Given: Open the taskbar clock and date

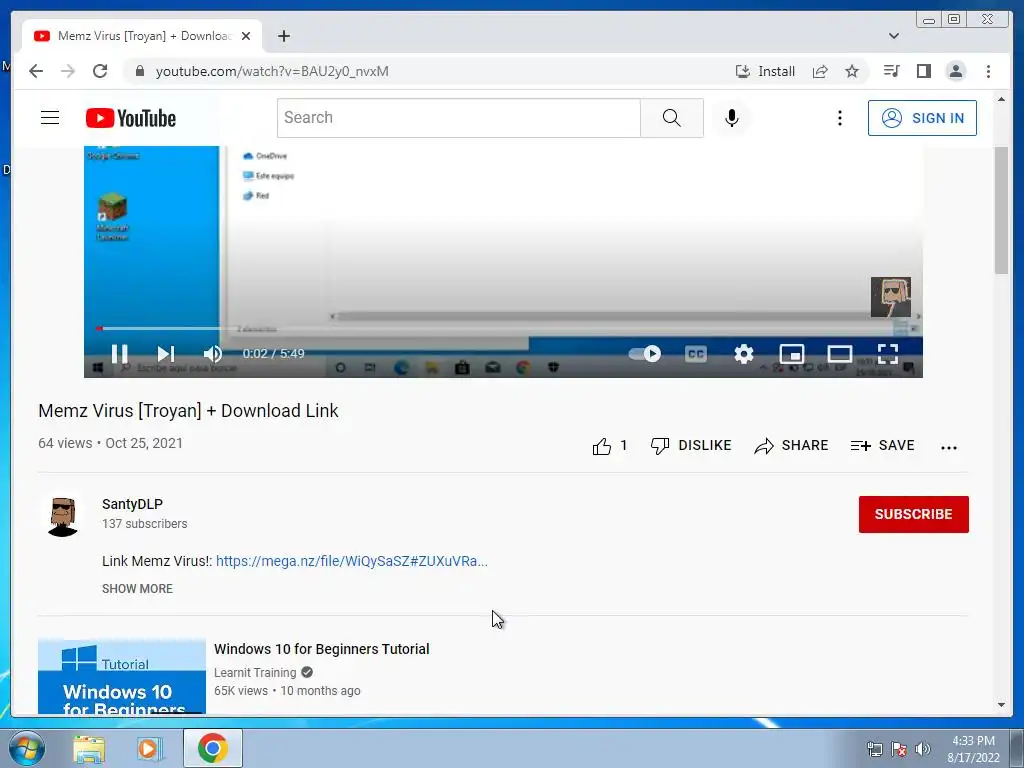Looking at the screenshot, I should (973, 749).
